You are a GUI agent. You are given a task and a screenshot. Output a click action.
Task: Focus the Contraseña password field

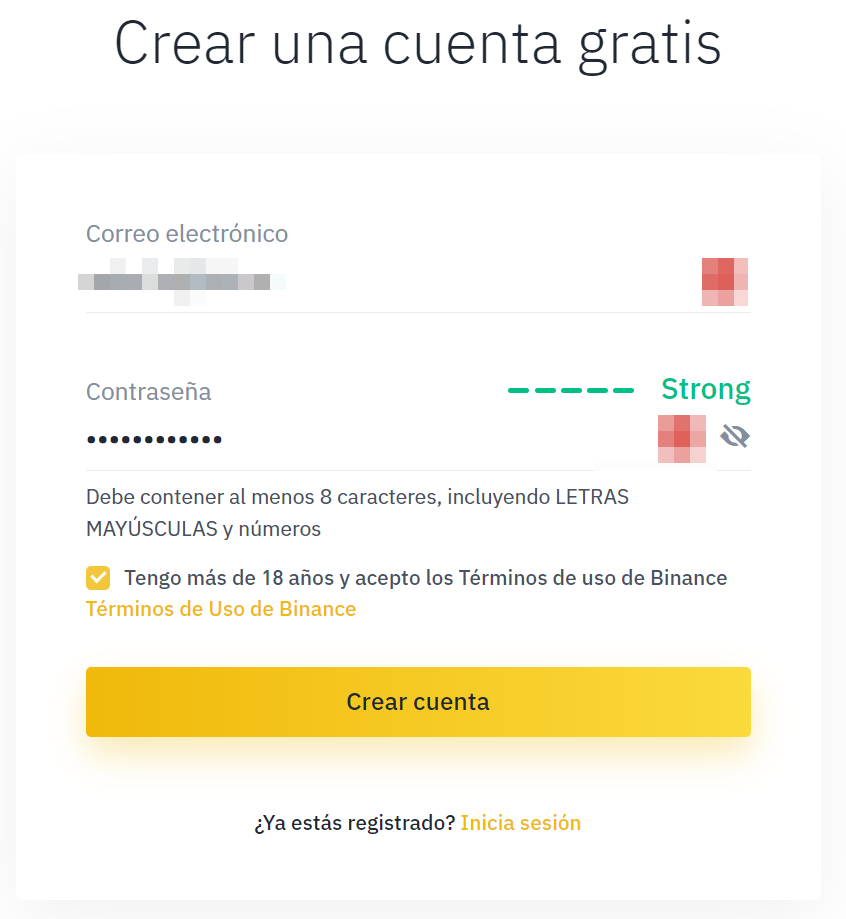pos(369,439)
